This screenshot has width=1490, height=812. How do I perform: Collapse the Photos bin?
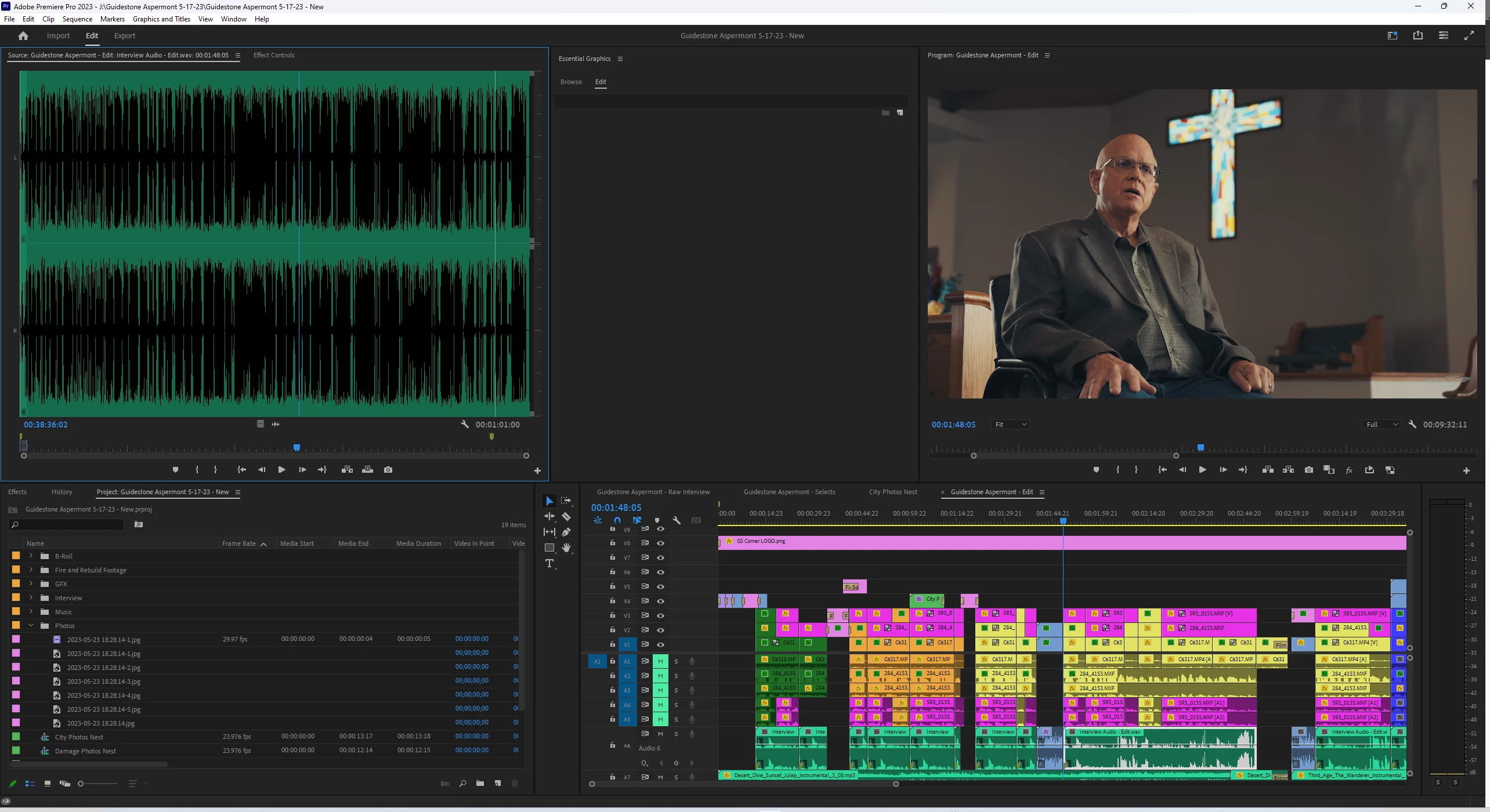point(31,626)
